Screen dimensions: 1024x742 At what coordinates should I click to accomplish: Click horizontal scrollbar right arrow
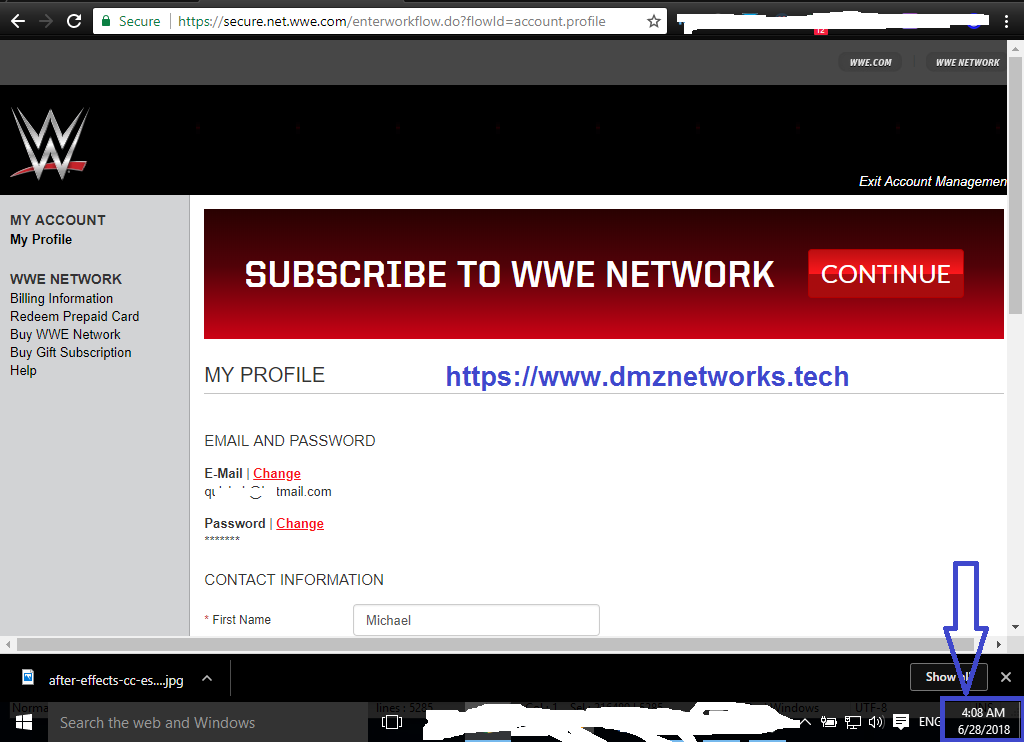[999, 644]
